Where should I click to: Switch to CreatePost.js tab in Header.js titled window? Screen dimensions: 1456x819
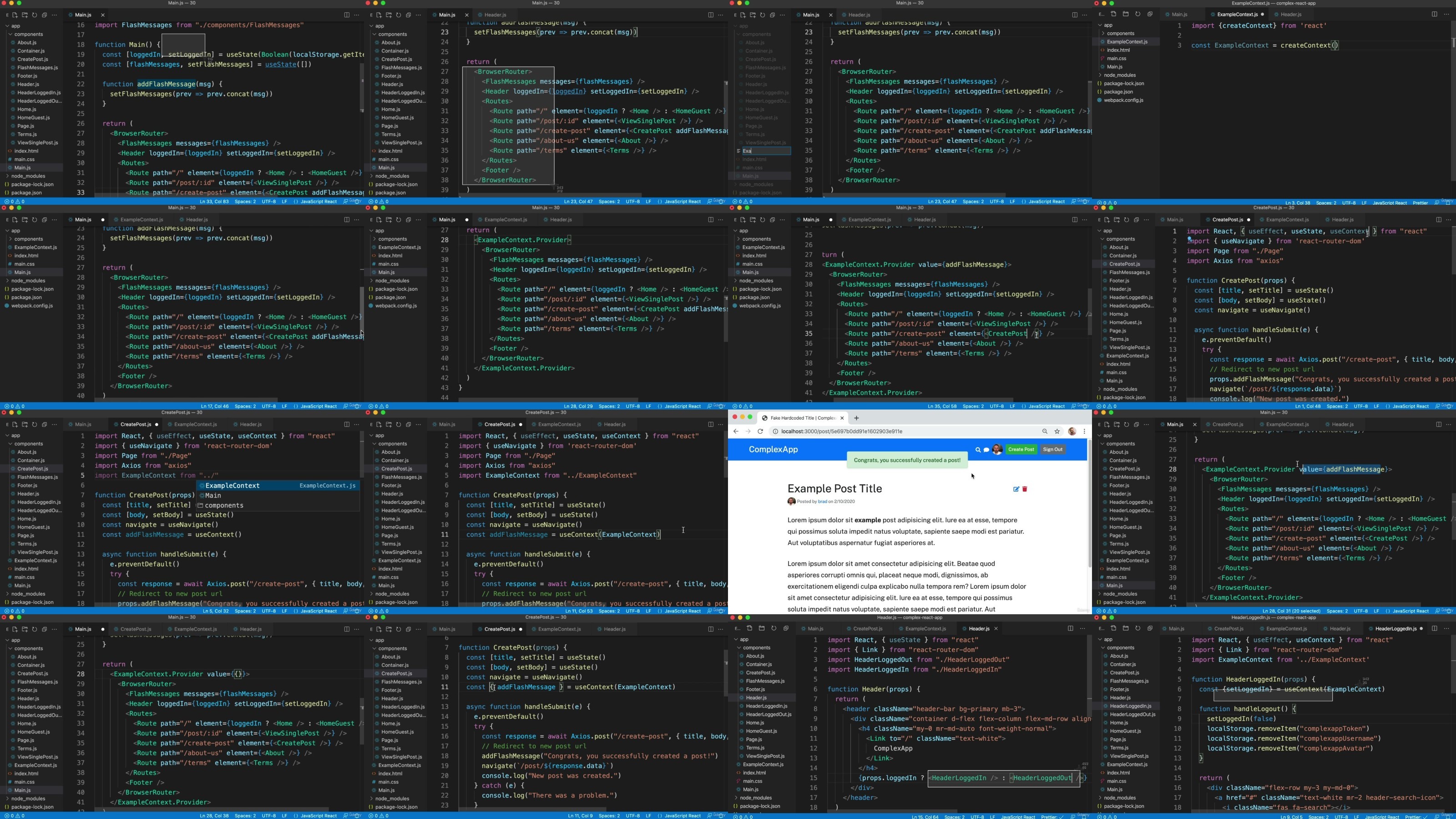(867, 628)
